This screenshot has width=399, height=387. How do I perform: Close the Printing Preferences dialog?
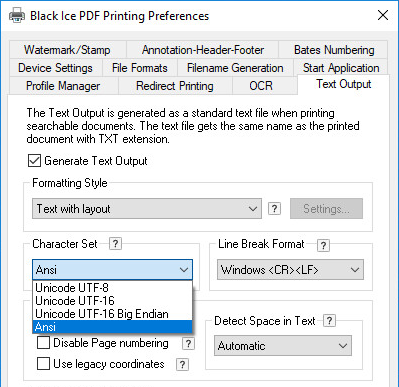(383, 15)
